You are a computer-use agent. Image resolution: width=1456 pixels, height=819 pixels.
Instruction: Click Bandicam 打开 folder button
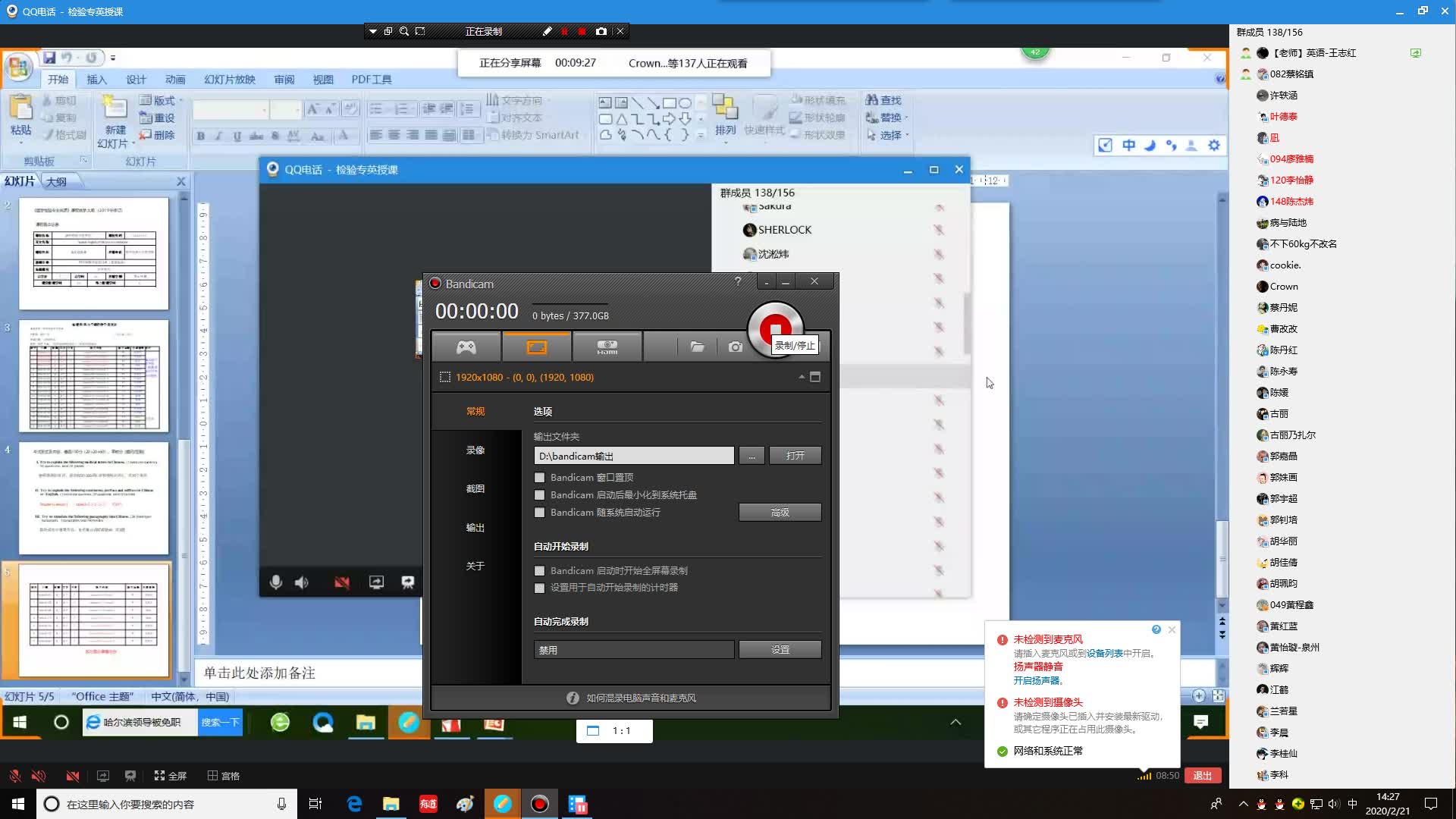[795, 456]
